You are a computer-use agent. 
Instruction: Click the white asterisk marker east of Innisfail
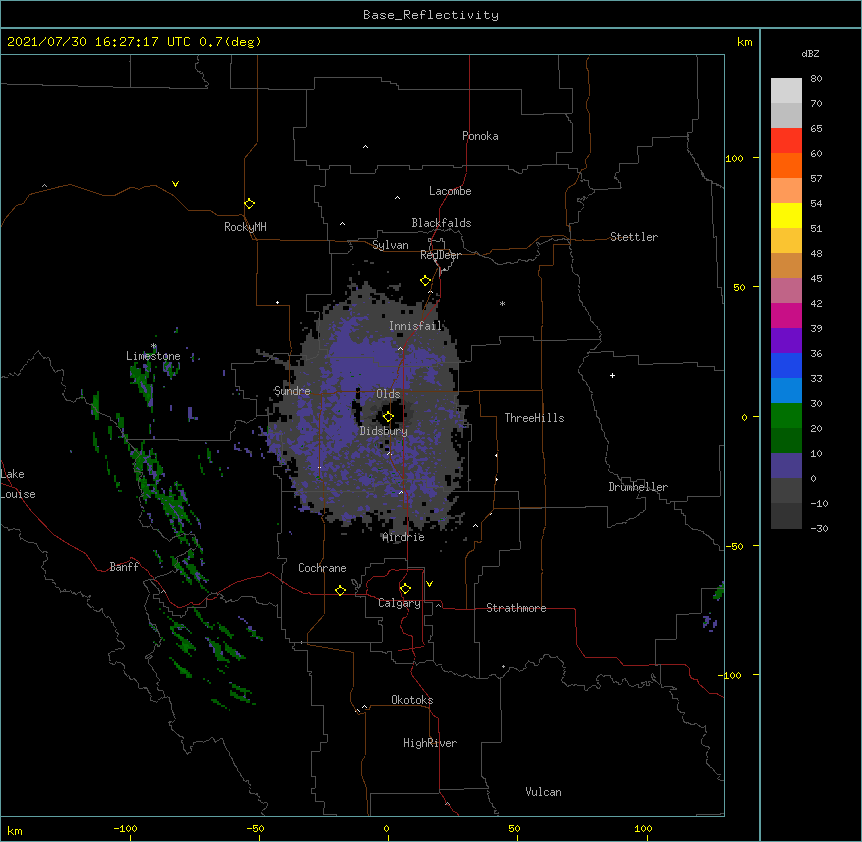coord(502,303)
